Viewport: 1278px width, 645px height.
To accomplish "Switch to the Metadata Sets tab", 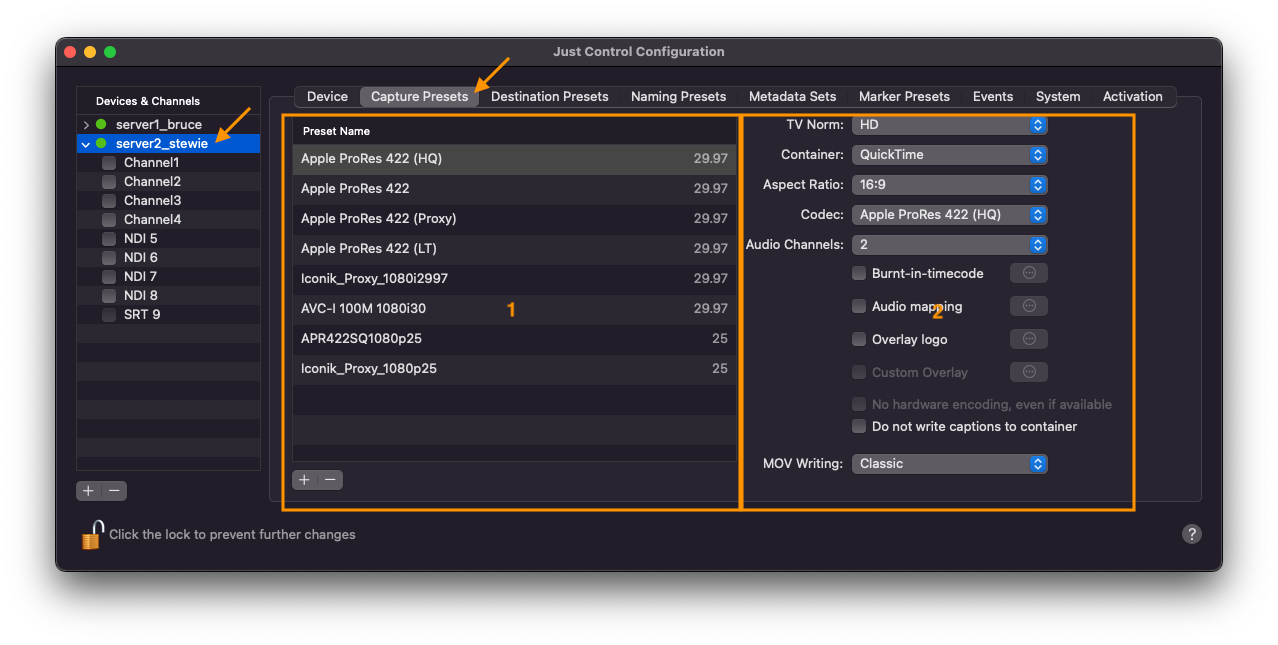I will coord(792,97).
